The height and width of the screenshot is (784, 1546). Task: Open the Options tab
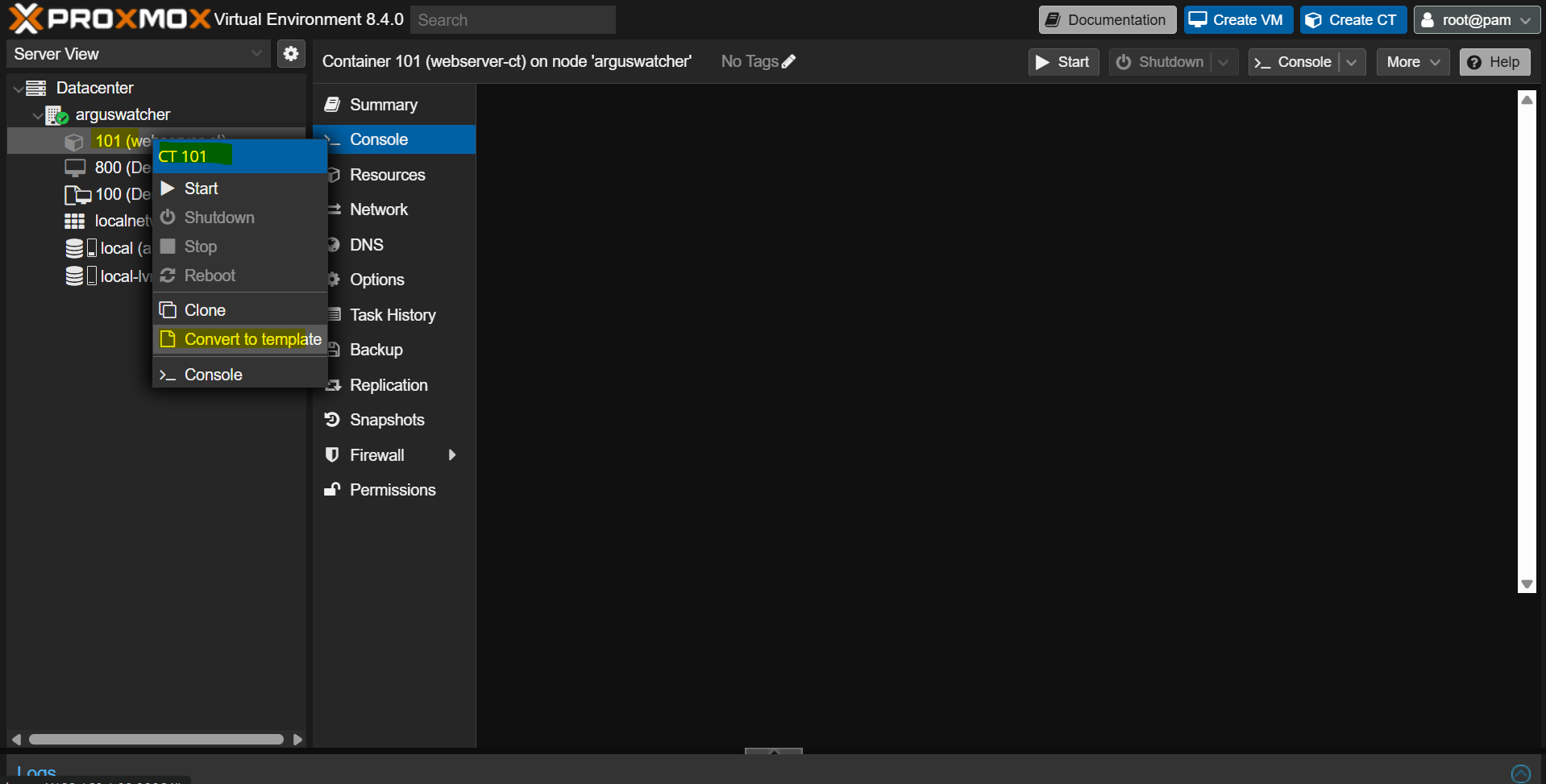394,280
